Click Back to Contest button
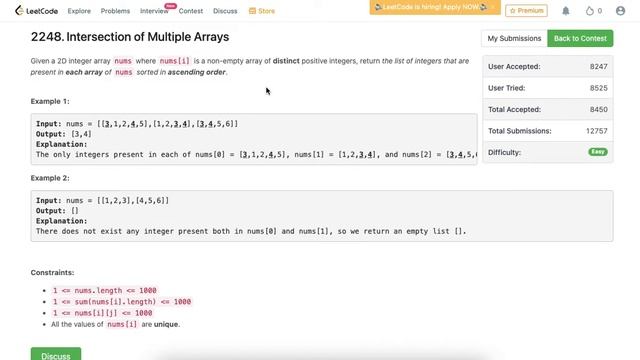This screenshot has height=360, width=640. pos(580,38)
